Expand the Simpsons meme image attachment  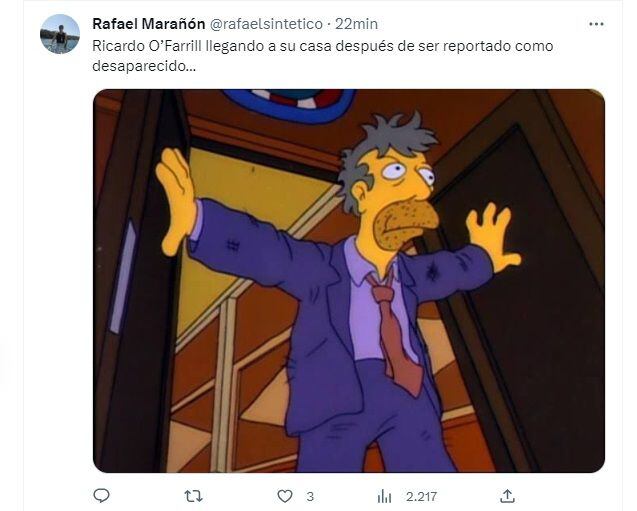point(349,281)
